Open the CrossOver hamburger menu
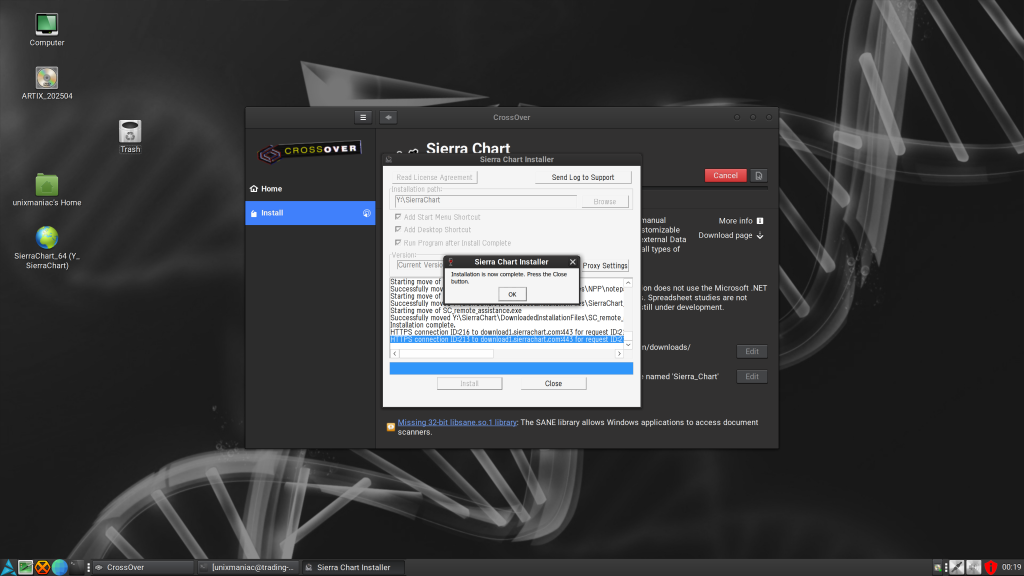The width and height of the screenshot is (1024, 576). [364, 117]
